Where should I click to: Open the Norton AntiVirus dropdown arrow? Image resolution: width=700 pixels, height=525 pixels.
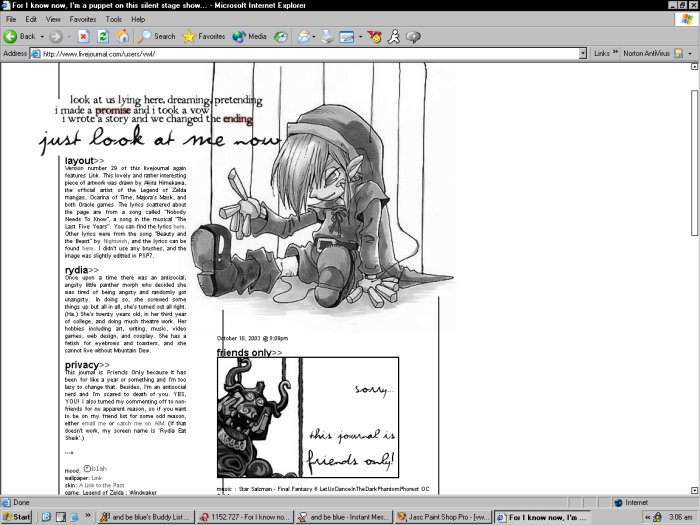[x=690, y=54]
